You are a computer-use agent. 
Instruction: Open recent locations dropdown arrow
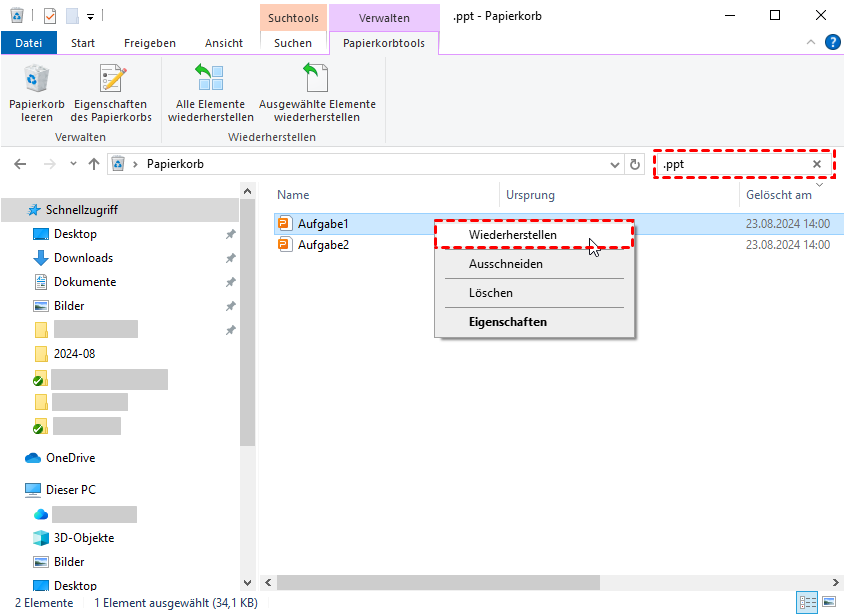(x=73, y=164)
